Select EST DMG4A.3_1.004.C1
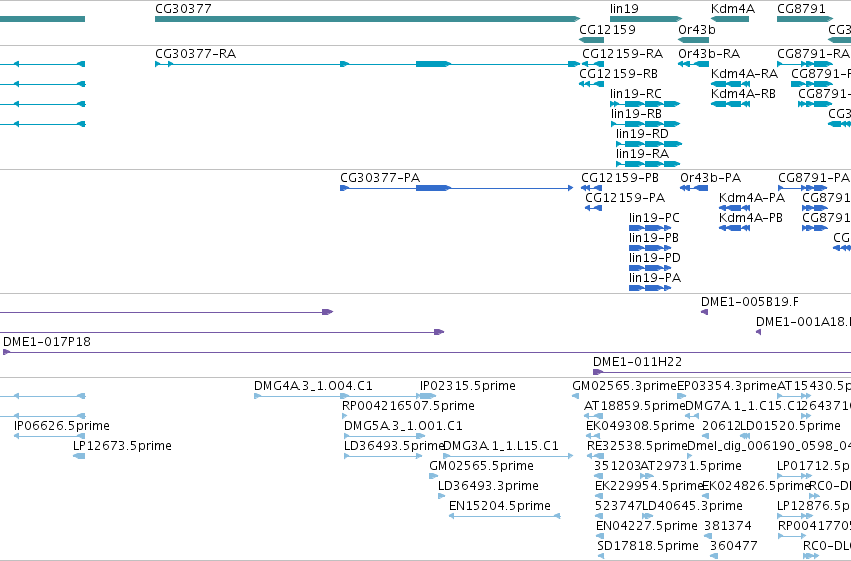The width and height of the screenshot is (851, 561). coord(313,386)
